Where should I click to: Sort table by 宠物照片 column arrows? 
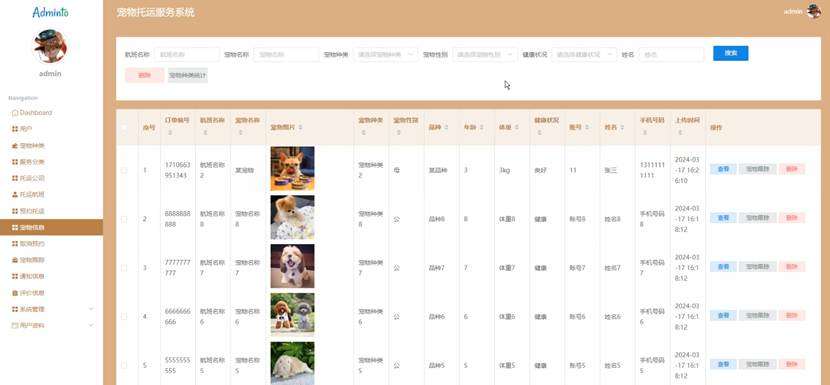300,128
